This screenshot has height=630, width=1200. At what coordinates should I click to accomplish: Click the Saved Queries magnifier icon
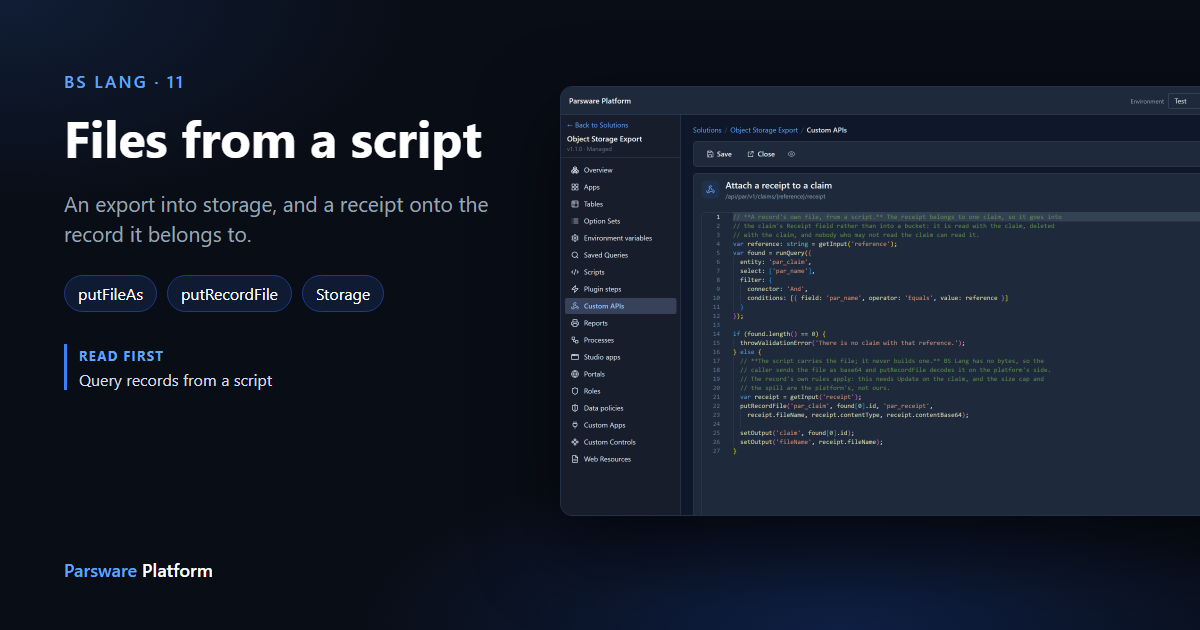574,255
